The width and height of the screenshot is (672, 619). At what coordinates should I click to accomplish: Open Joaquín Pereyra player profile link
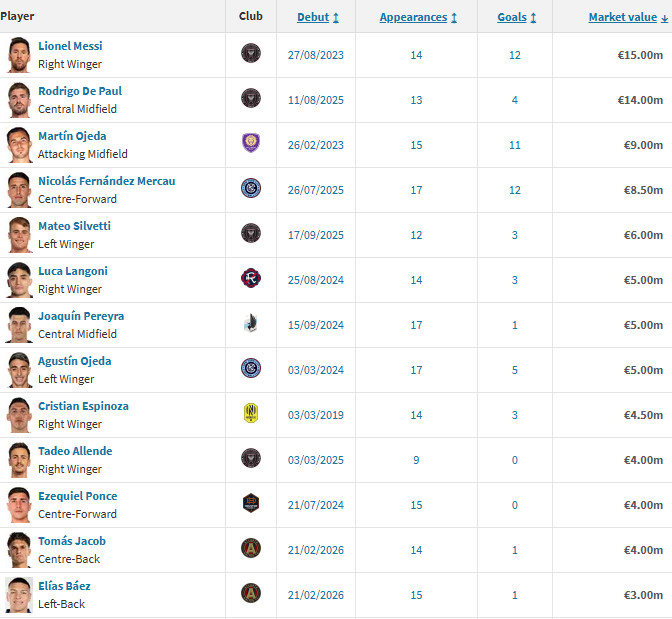pyautogui.click(x=81, y=316)
